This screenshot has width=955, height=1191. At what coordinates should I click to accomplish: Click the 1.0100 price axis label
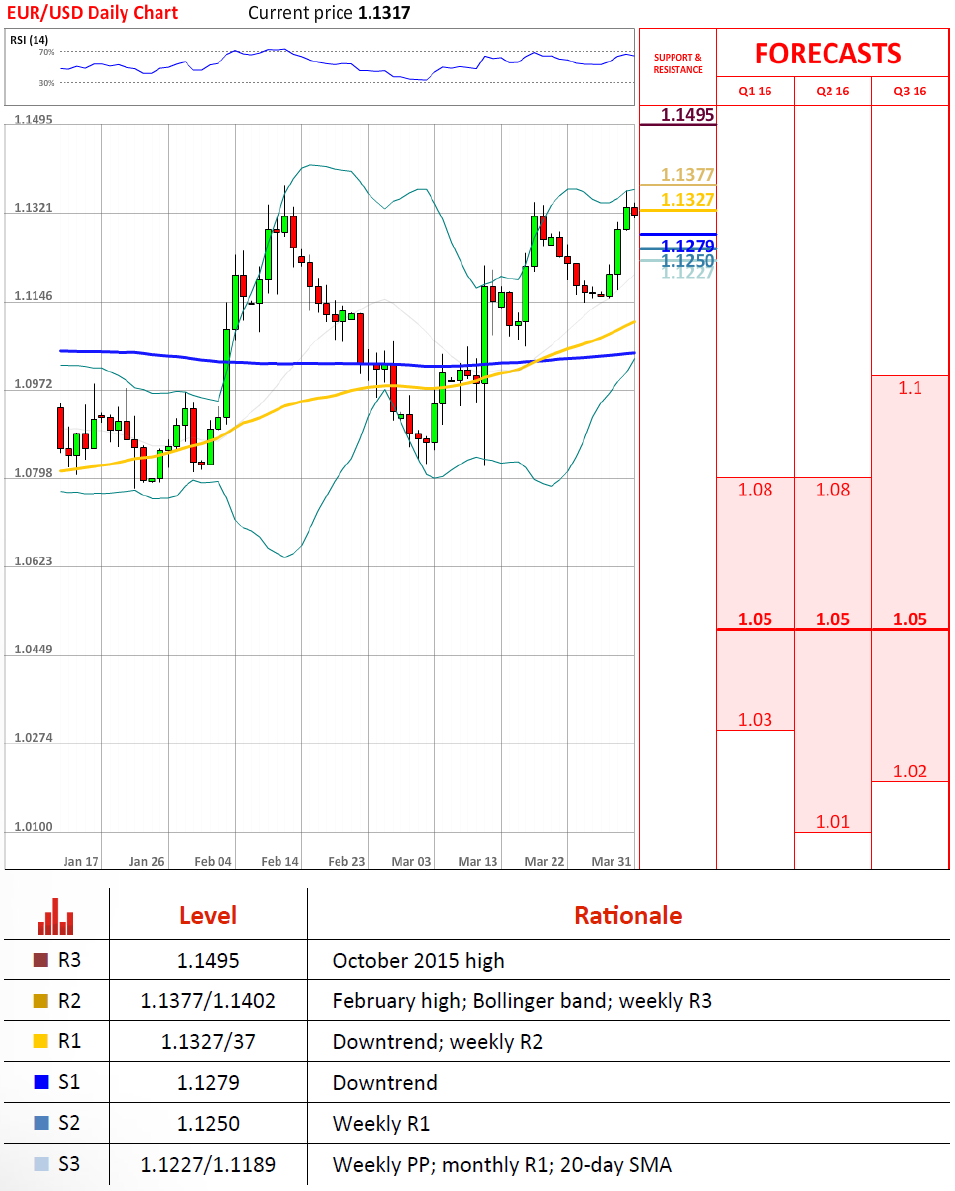(x=33, y=826)
